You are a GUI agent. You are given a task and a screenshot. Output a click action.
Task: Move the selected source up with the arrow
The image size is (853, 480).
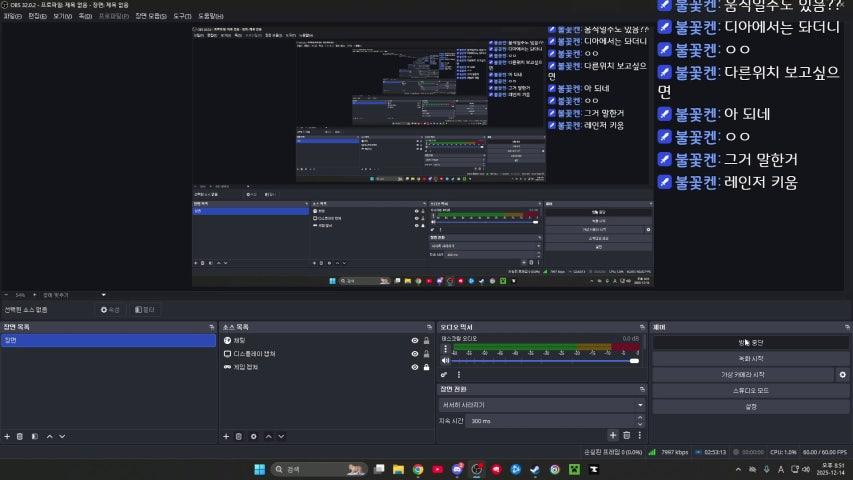tap(267, 436)
